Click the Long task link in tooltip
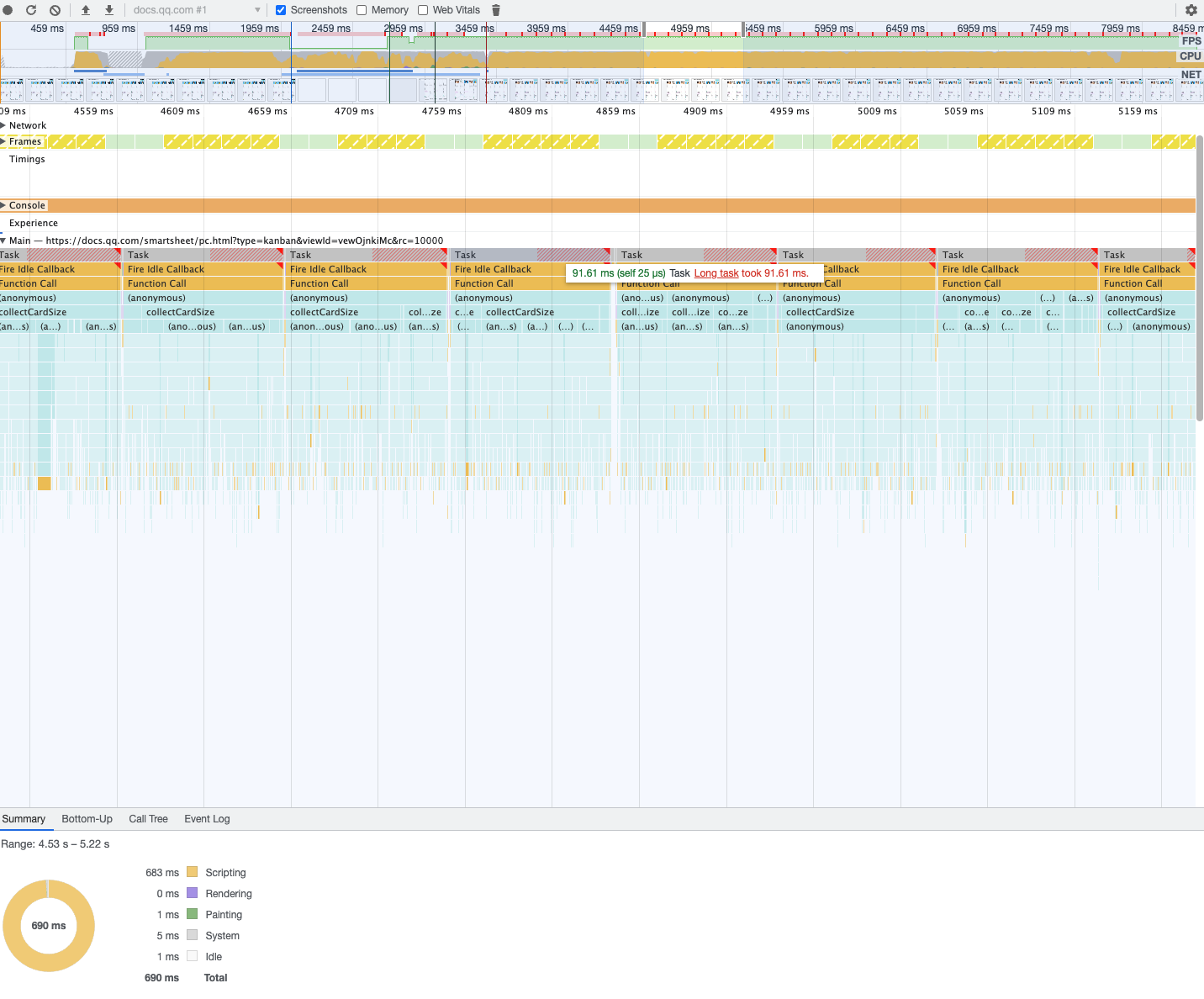Screen dimensions: 1204x999 [x=716, y=273]
